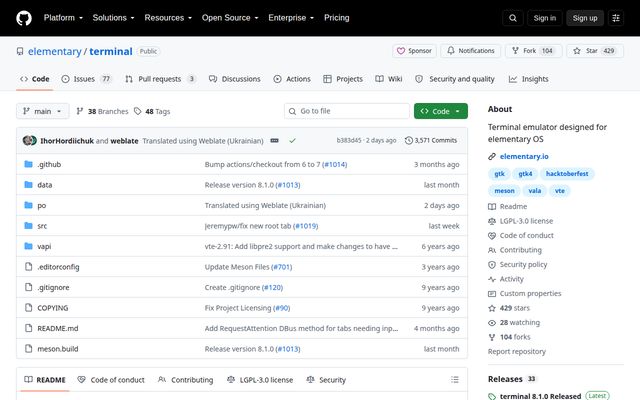Viewport: 640px width, 400px height.
Task: Open the .github folder
Action: (49, 164)
